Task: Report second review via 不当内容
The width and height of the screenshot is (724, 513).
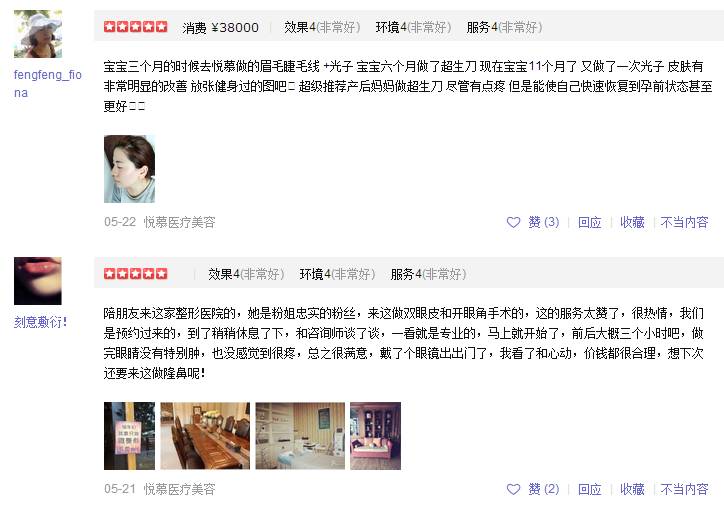Action: click(684, 489)
